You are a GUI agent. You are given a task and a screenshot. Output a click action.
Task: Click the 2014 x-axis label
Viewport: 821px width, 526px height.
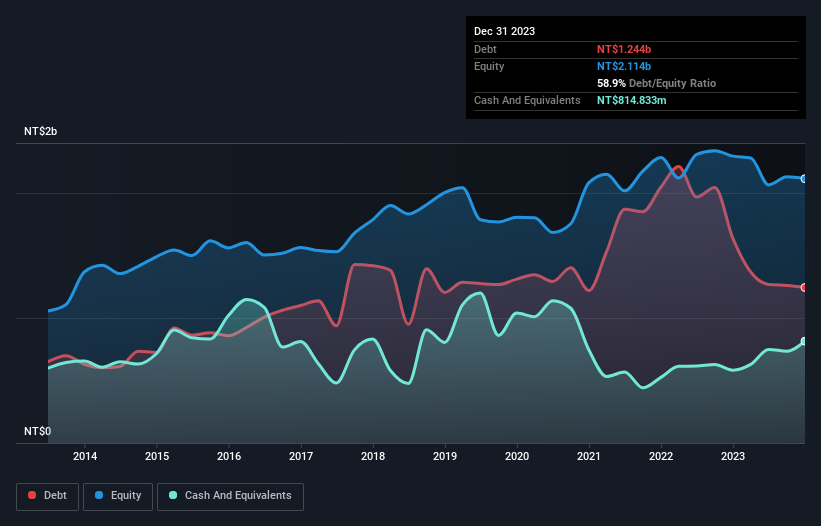pyautogui.click(x=85, y=456)
